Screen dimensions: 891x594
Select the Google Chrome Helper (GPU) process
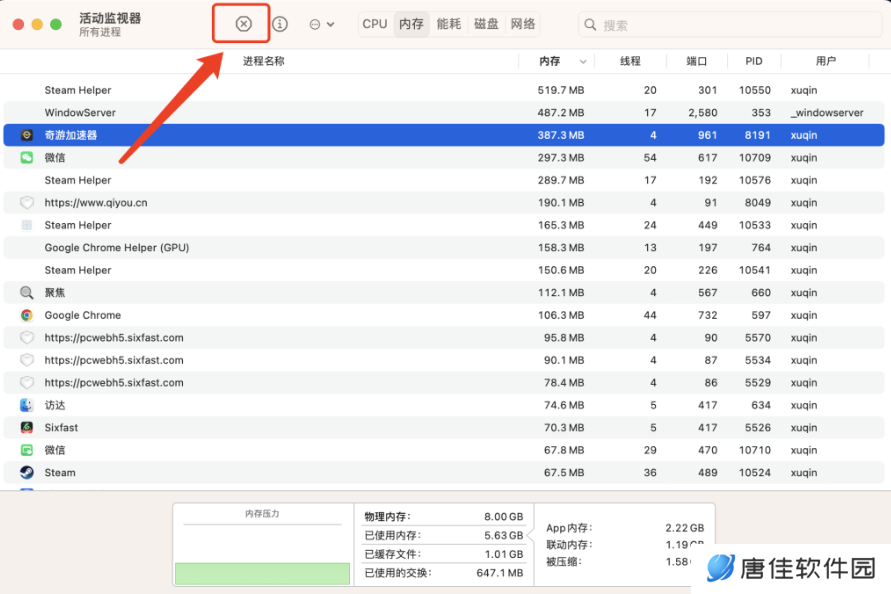(x=117, y=248)
